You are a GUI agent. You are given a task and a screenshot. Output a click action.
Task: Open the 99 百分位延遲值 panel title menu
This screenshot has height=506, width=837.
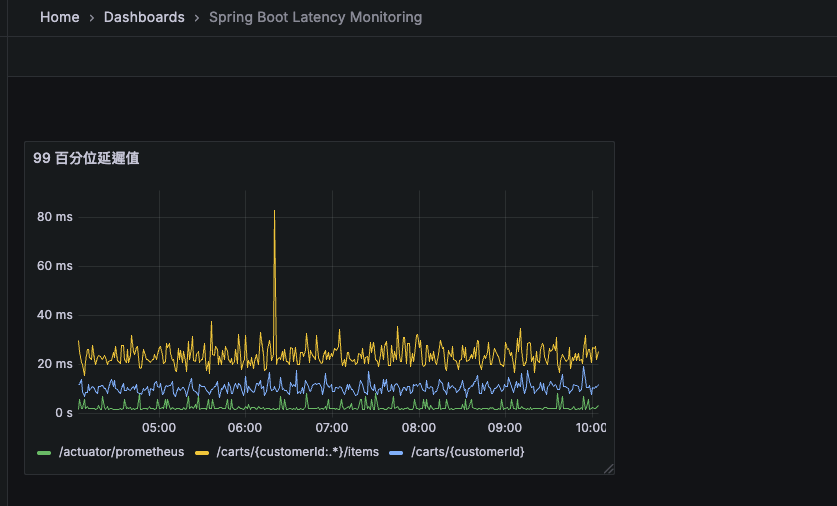[x=86, y=158]
